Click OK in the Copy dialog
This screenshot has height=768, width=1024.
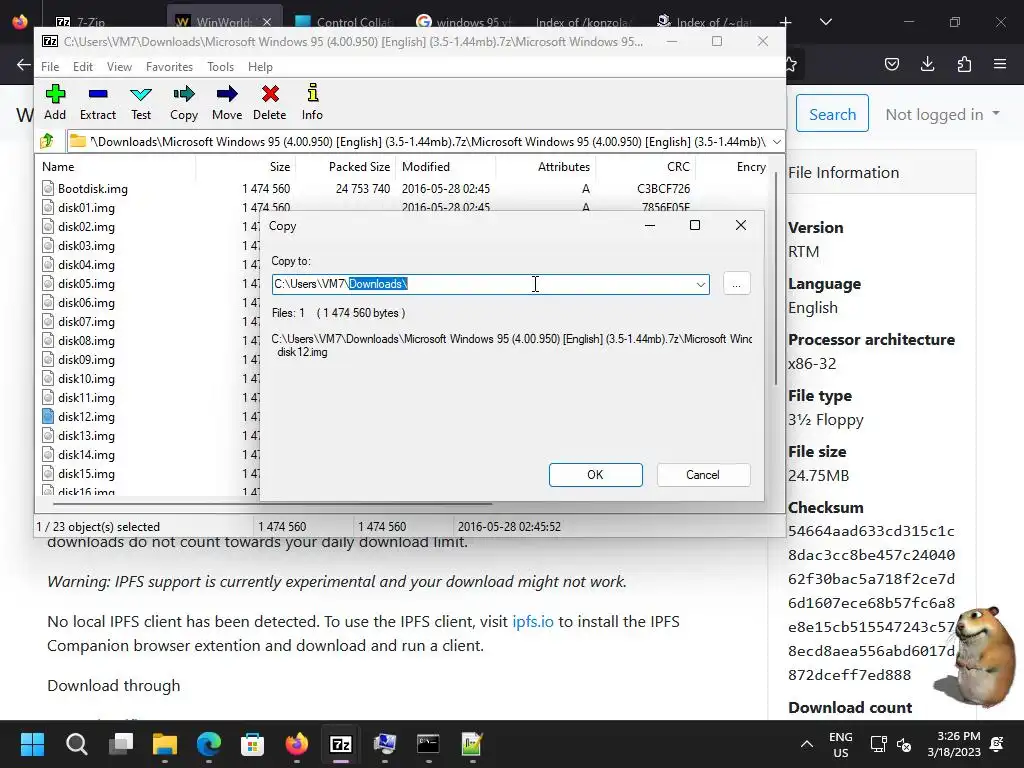point(595,475)
